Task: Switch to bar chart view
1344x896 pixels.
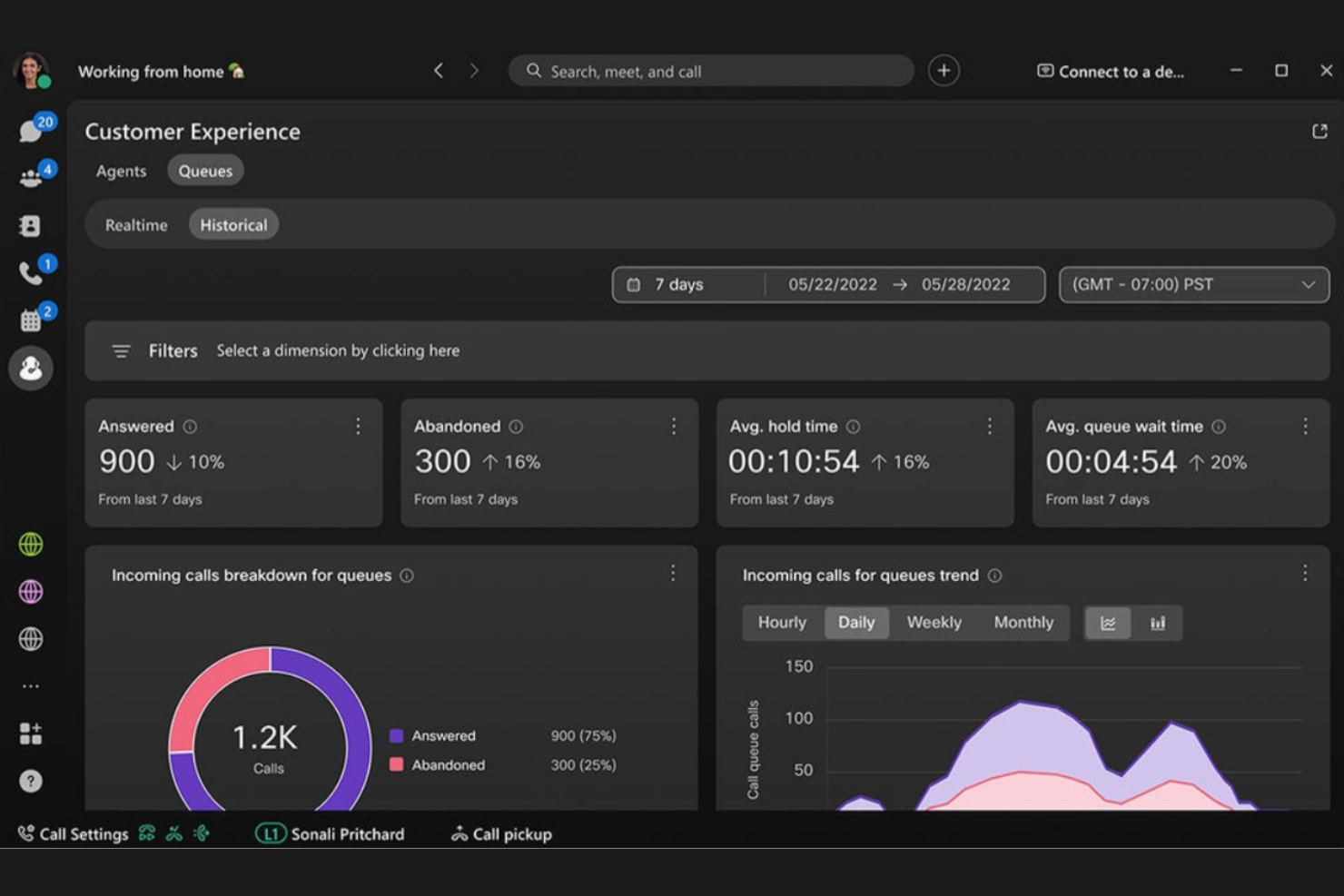Action: (x=1157, y=623)
